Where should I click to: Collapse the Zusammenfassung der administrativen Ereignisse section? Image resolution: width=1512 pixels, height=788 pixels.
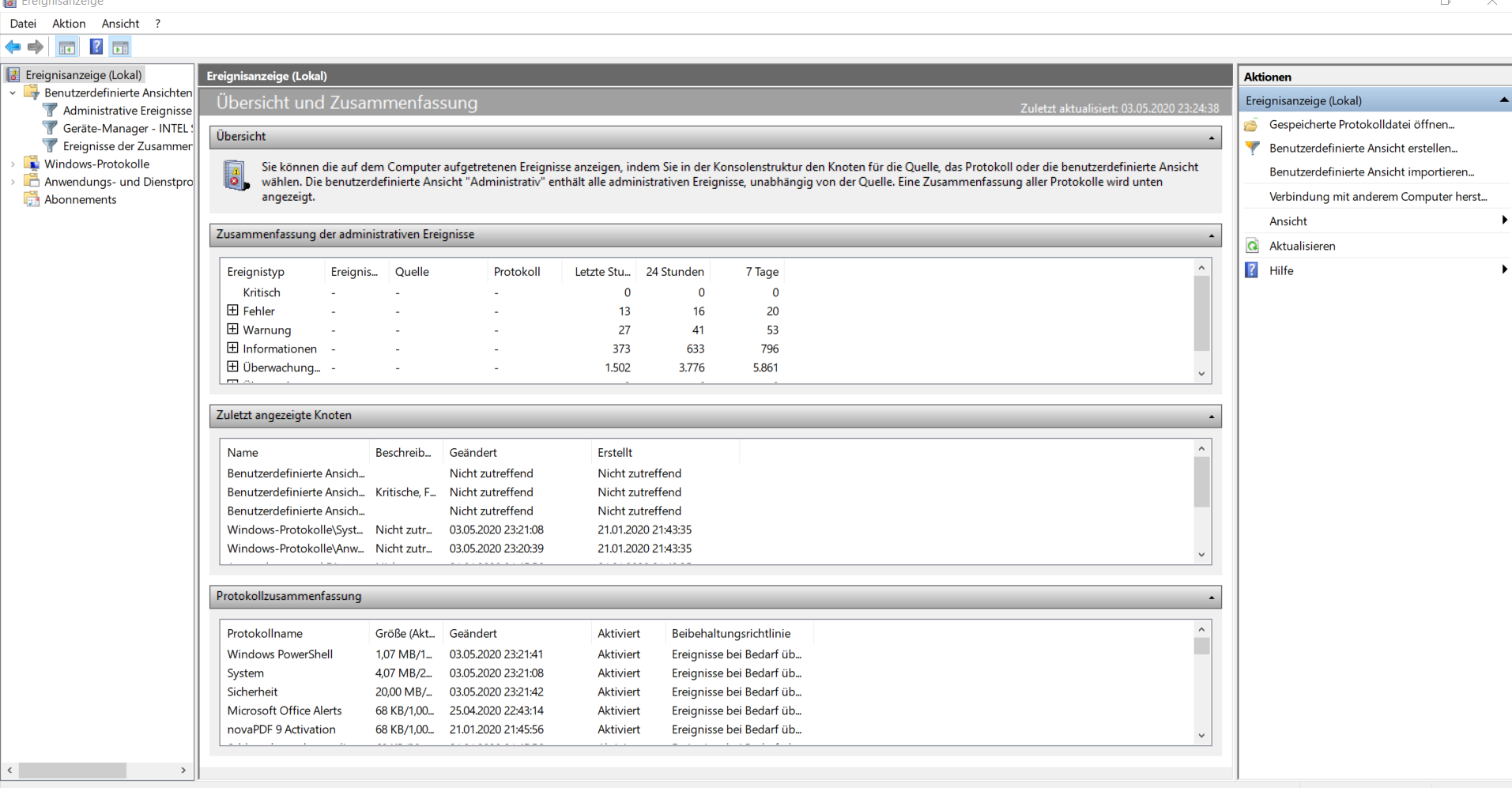(1212, 236)
